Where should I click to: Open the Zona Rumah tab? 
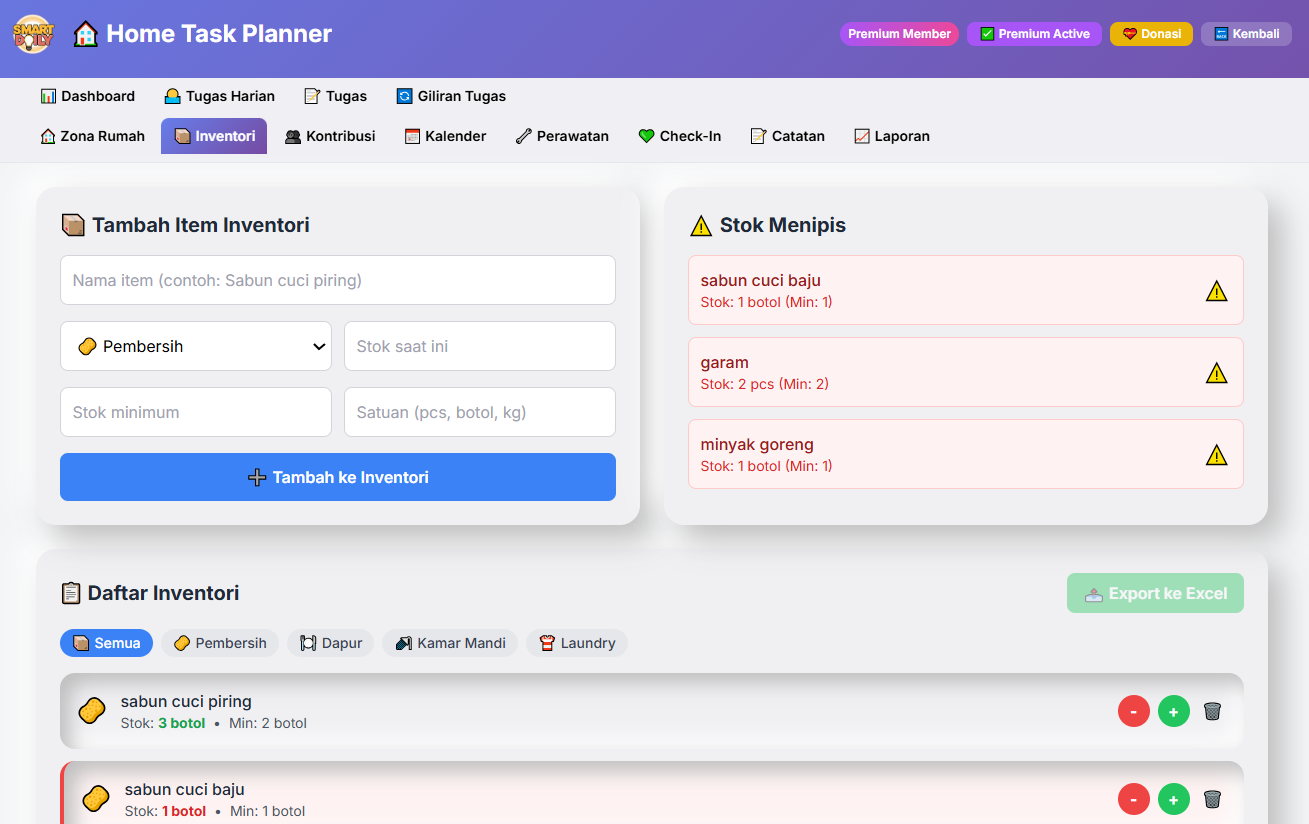point(92,136)
